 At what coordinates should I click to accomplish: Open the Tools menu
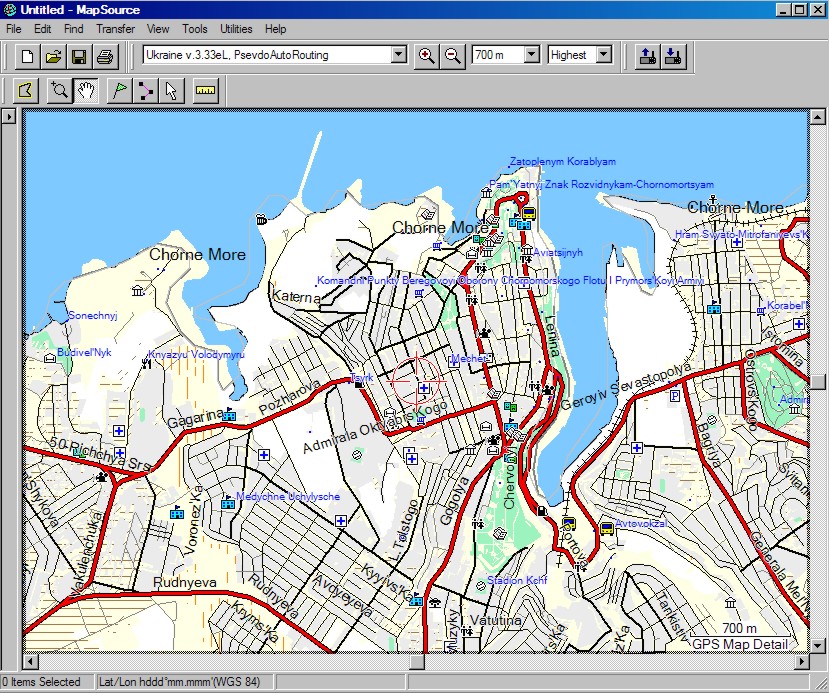tap(195, 29)
